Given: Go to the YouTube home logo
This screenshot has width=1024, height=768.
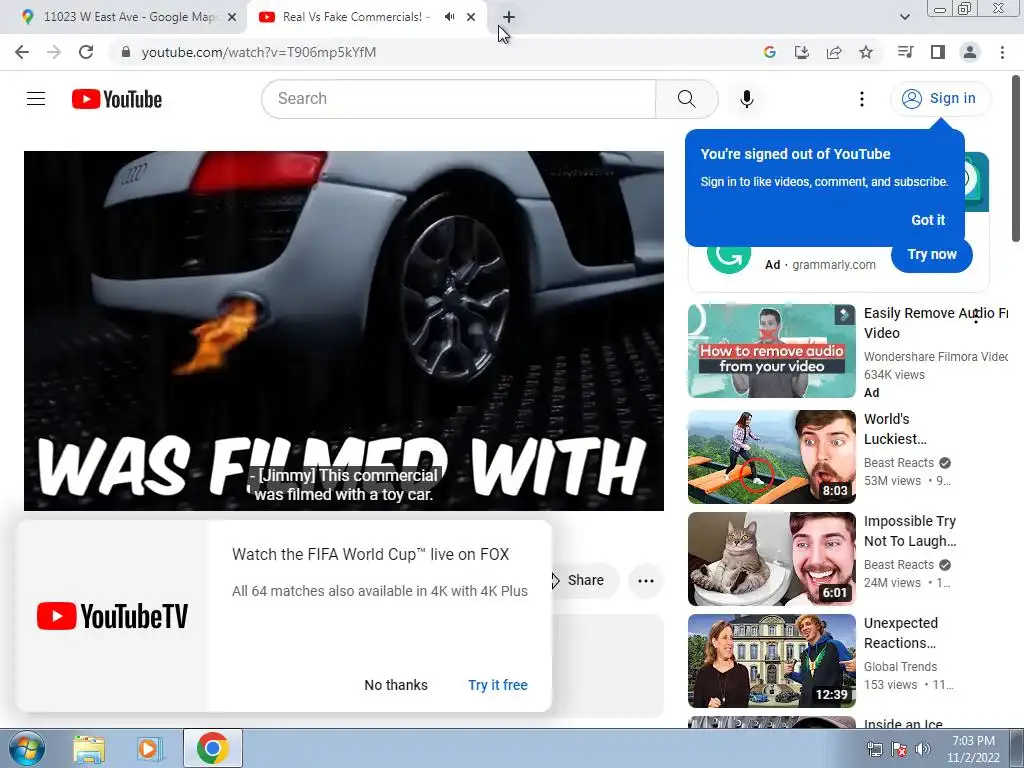Looking at the screenshot, I should pyautogui.click(x=117, y=99).
